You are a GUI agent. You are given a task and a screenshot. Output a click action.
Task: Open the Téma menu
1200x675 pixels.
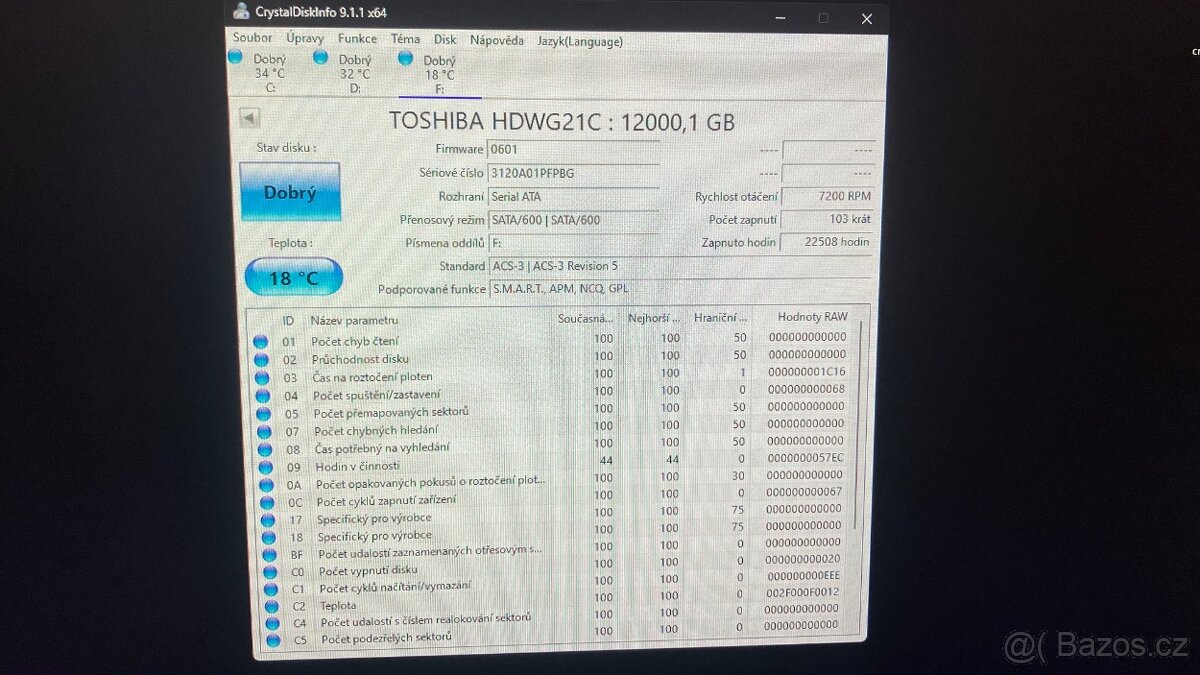coord(404,38)
